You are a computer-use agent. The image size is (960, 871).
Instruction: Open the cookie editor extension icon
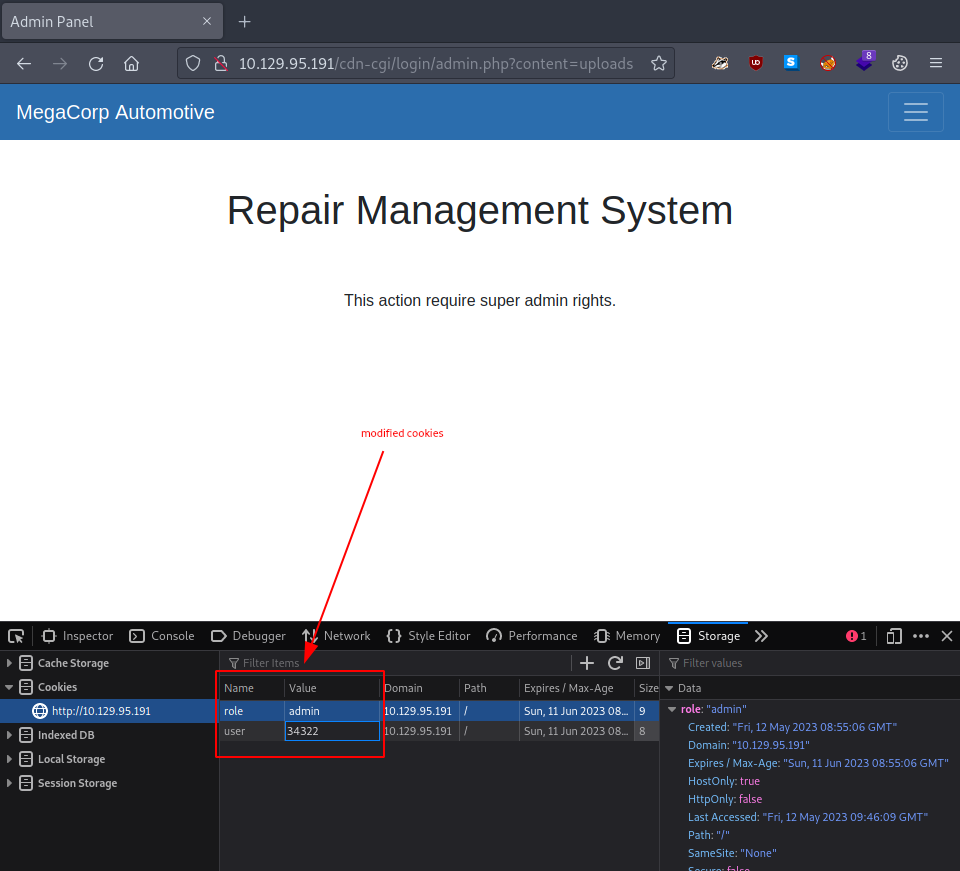pyautogui.click(x=900, y=63)
